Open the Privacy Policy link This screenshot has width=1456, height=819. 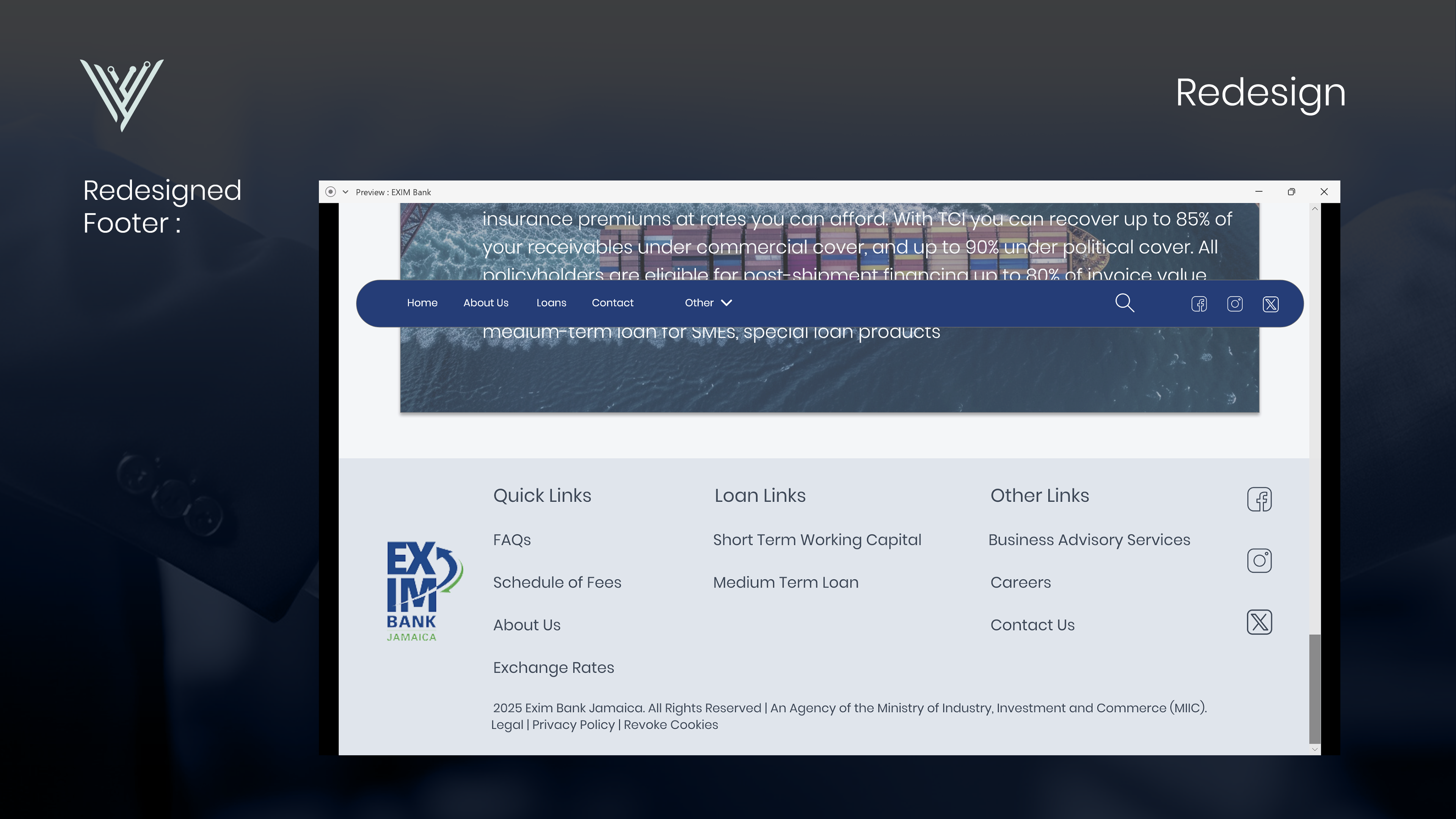(573, 725)
